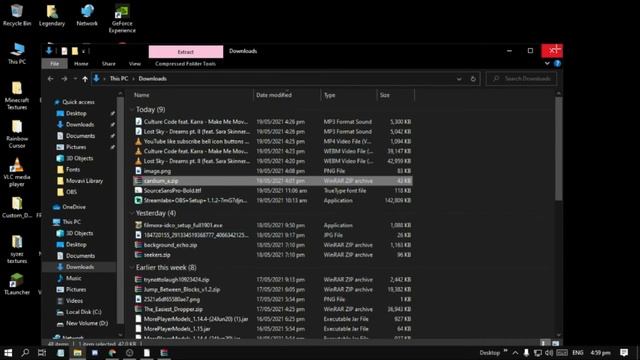640x360 pixels.
Task: Go back using the Back arrow
Action: click(51, 79)
